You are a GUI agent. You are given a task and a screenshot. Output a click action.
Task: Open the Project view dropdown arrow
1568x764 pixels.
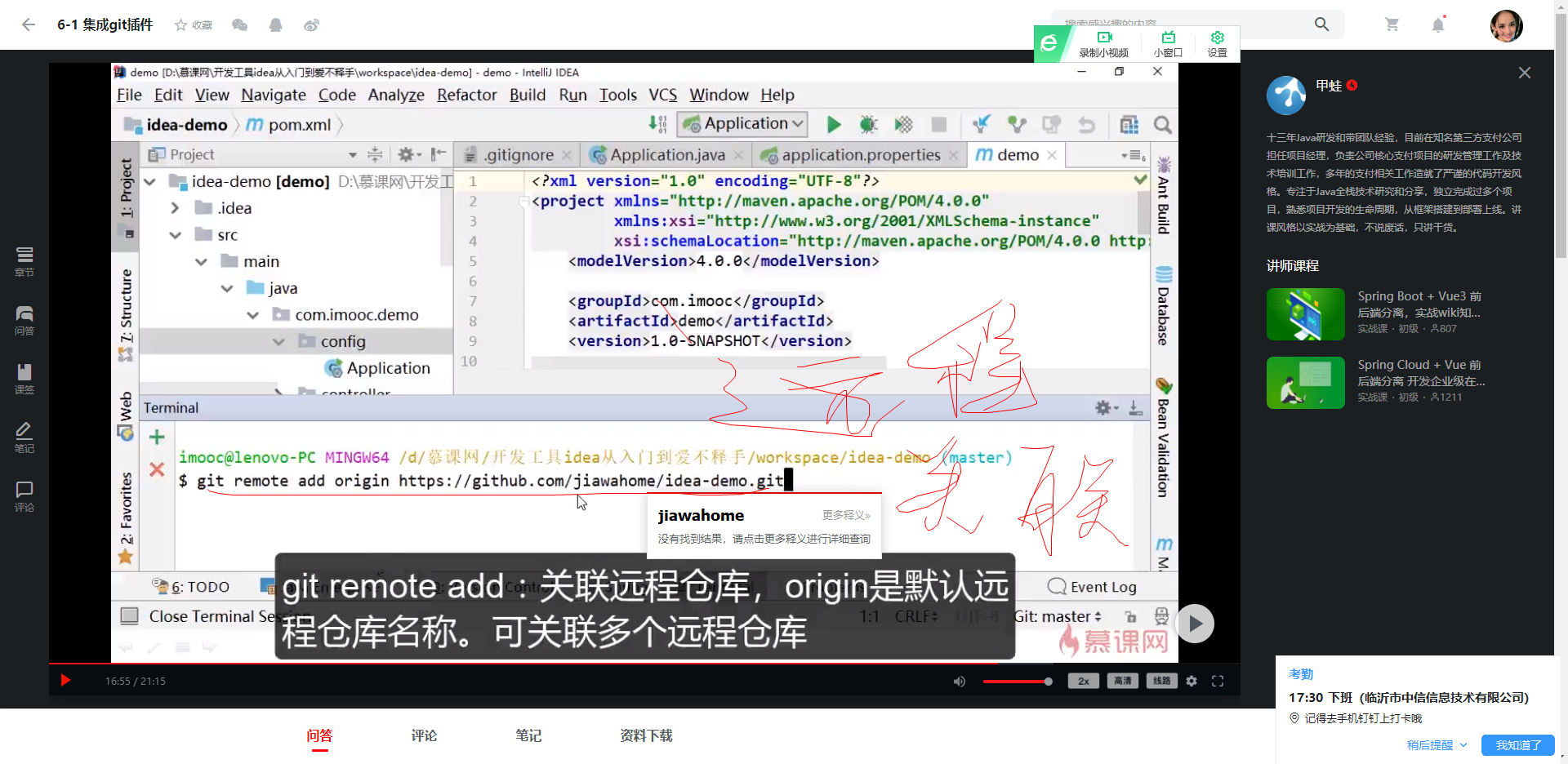click(x=353, y=155)
